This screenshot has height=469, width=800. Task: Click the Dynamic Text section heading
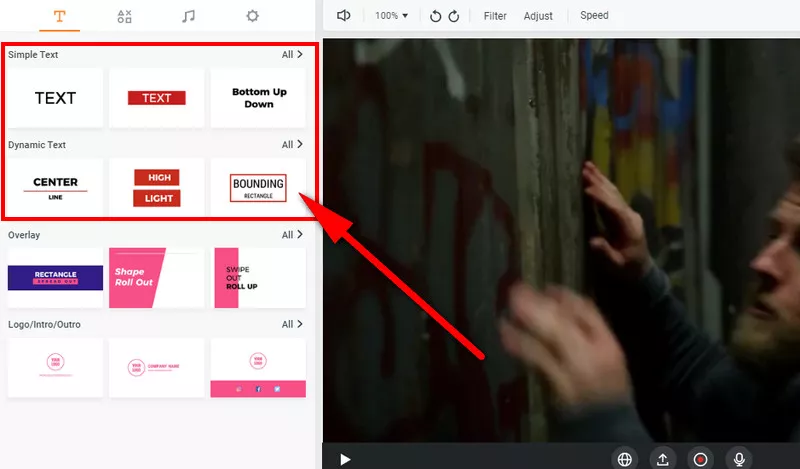[37, 144]
